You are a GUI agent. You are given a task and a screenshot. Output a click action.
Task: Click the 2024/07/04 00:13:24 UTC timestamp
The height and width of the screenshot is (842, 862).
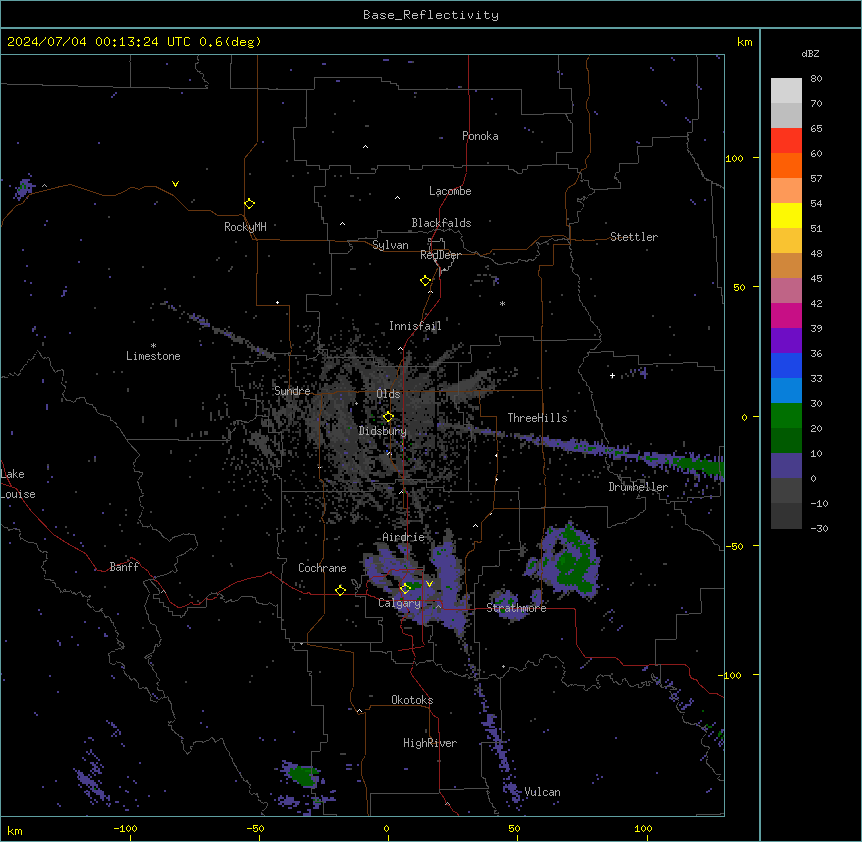pos(99,42)
